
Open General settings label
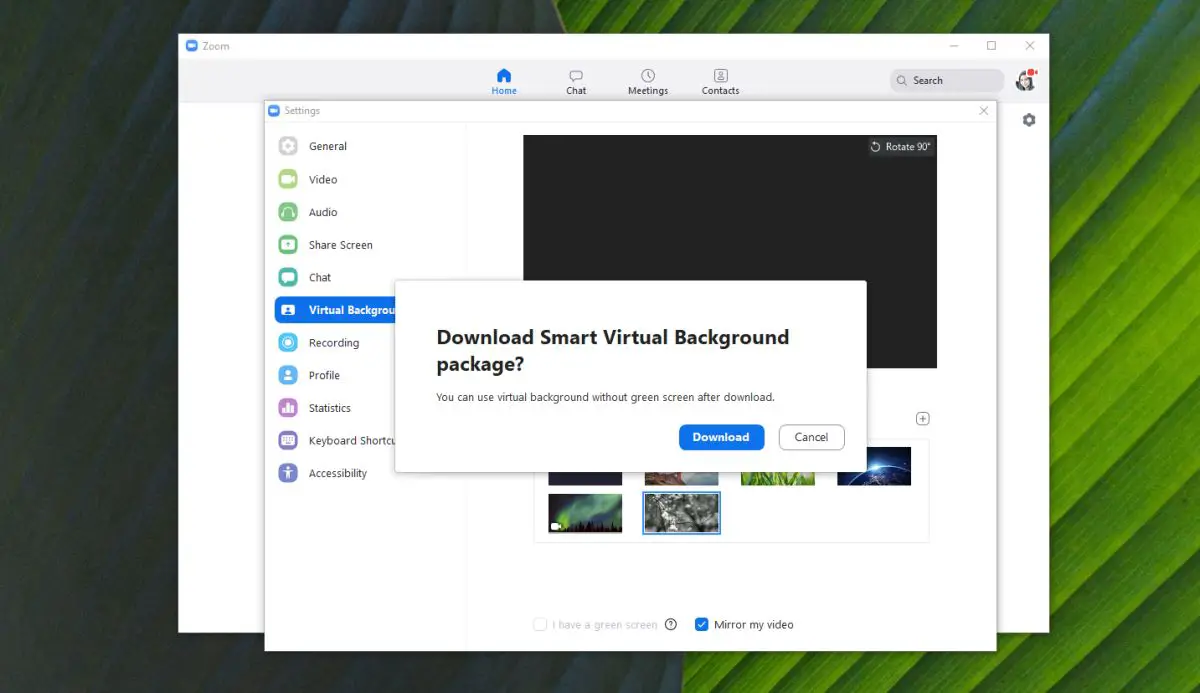point(328,146)
